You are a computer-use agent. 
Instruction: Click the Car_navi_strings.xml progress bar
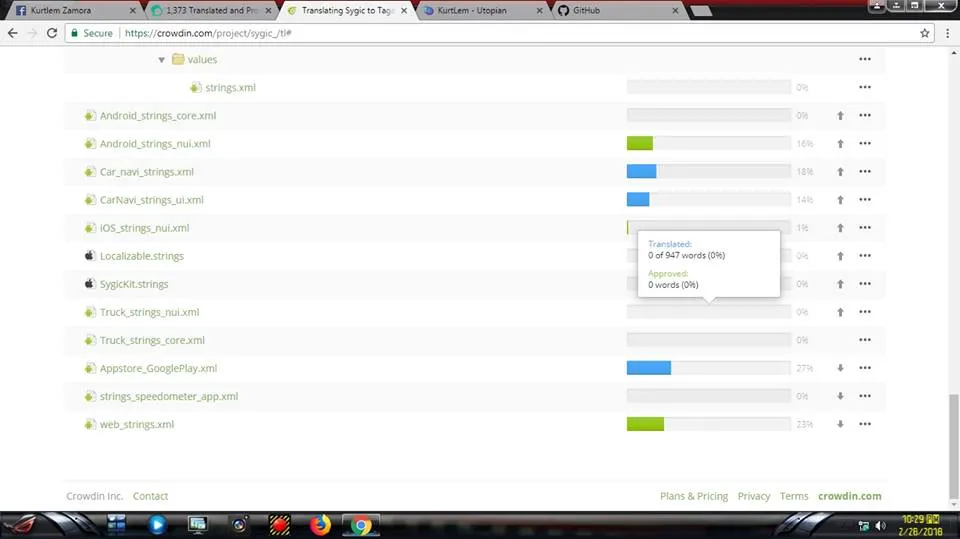708,172
